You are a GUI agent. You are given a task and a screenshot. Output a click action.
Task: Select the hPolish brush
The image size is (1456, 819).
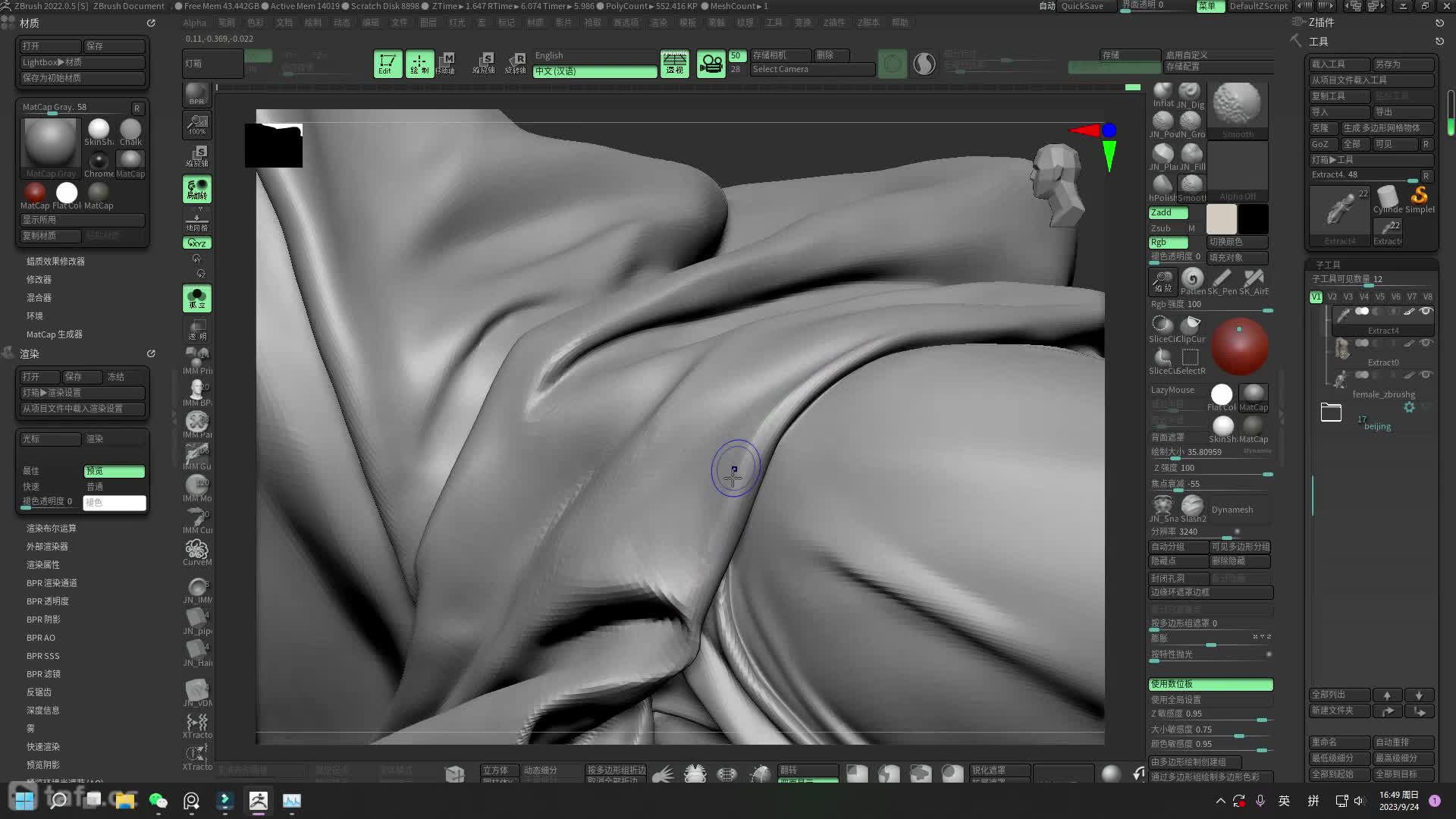pos(1163,187)
